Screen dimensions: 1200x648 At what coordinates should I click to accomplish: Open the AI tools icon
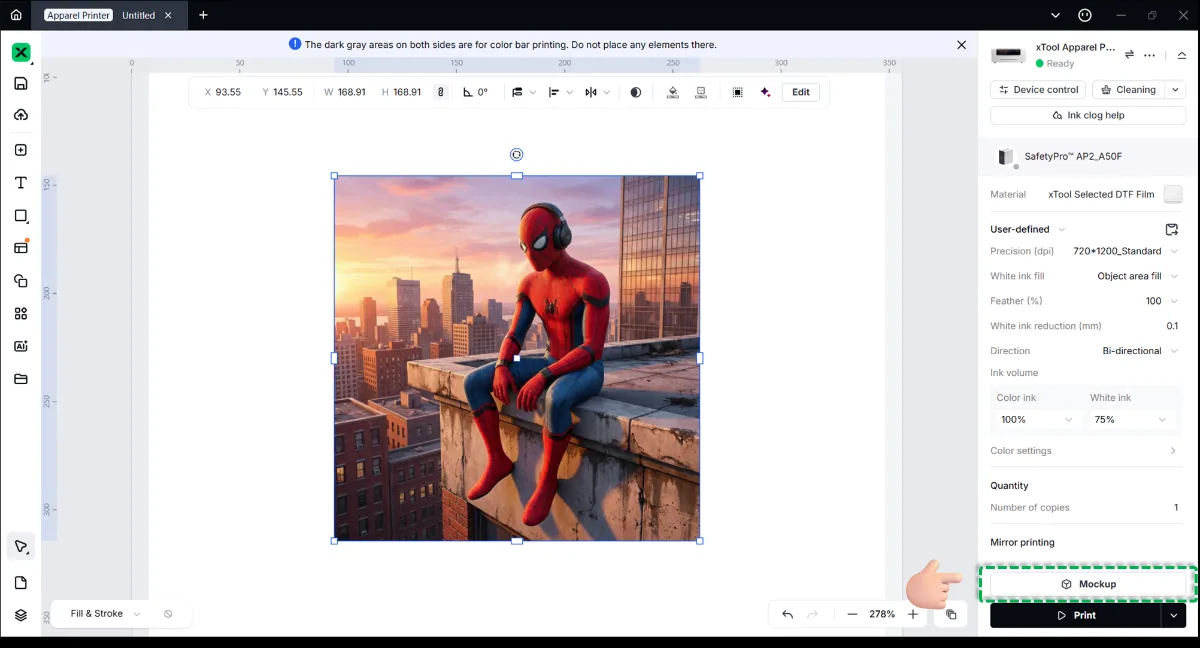pos(20,346)
